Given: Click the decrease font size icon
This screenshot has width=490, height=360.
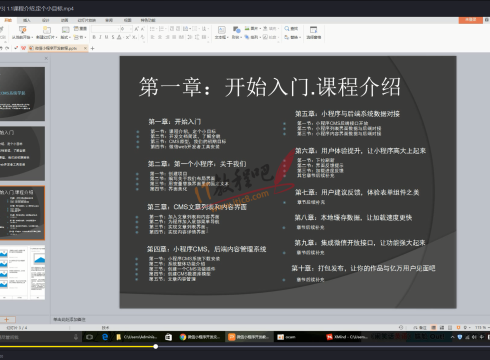Looking at the screenshot, I should (x=143, y=29).
